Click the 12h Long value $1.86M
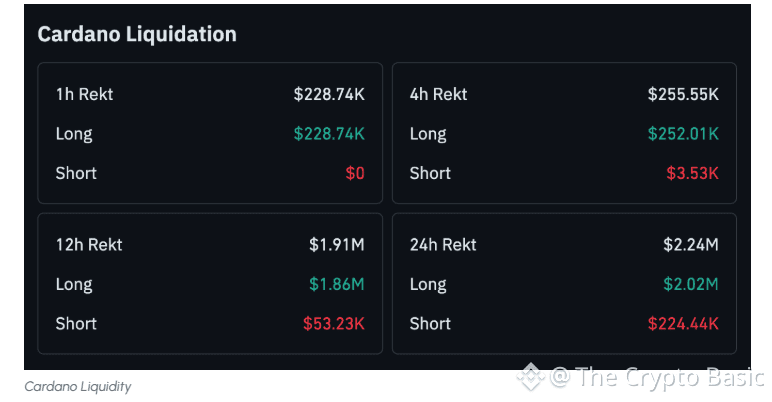Viewport: 772px width, 402px height. point(337,284)
